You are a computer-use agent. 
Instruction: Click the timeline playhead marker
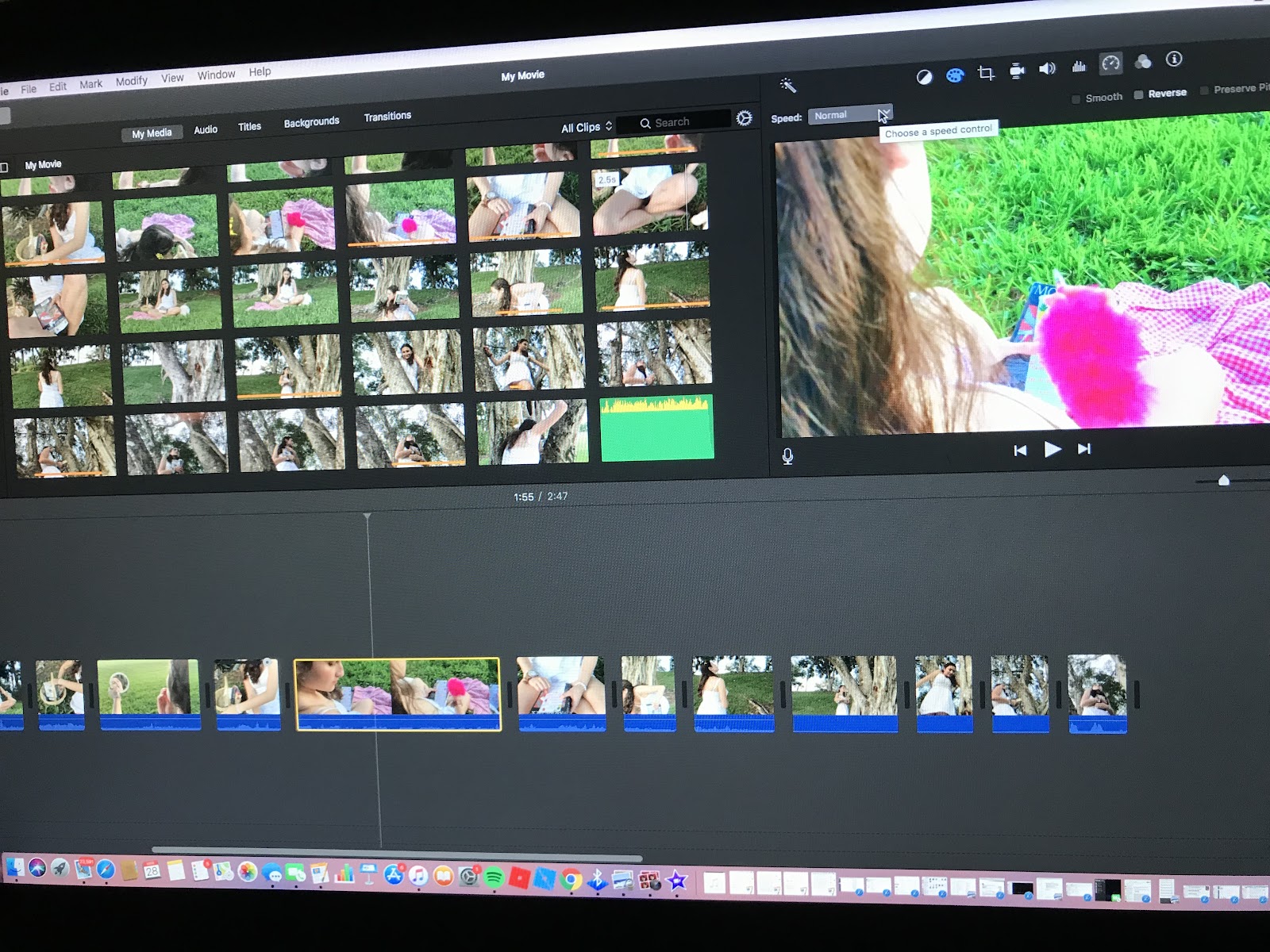367,516
